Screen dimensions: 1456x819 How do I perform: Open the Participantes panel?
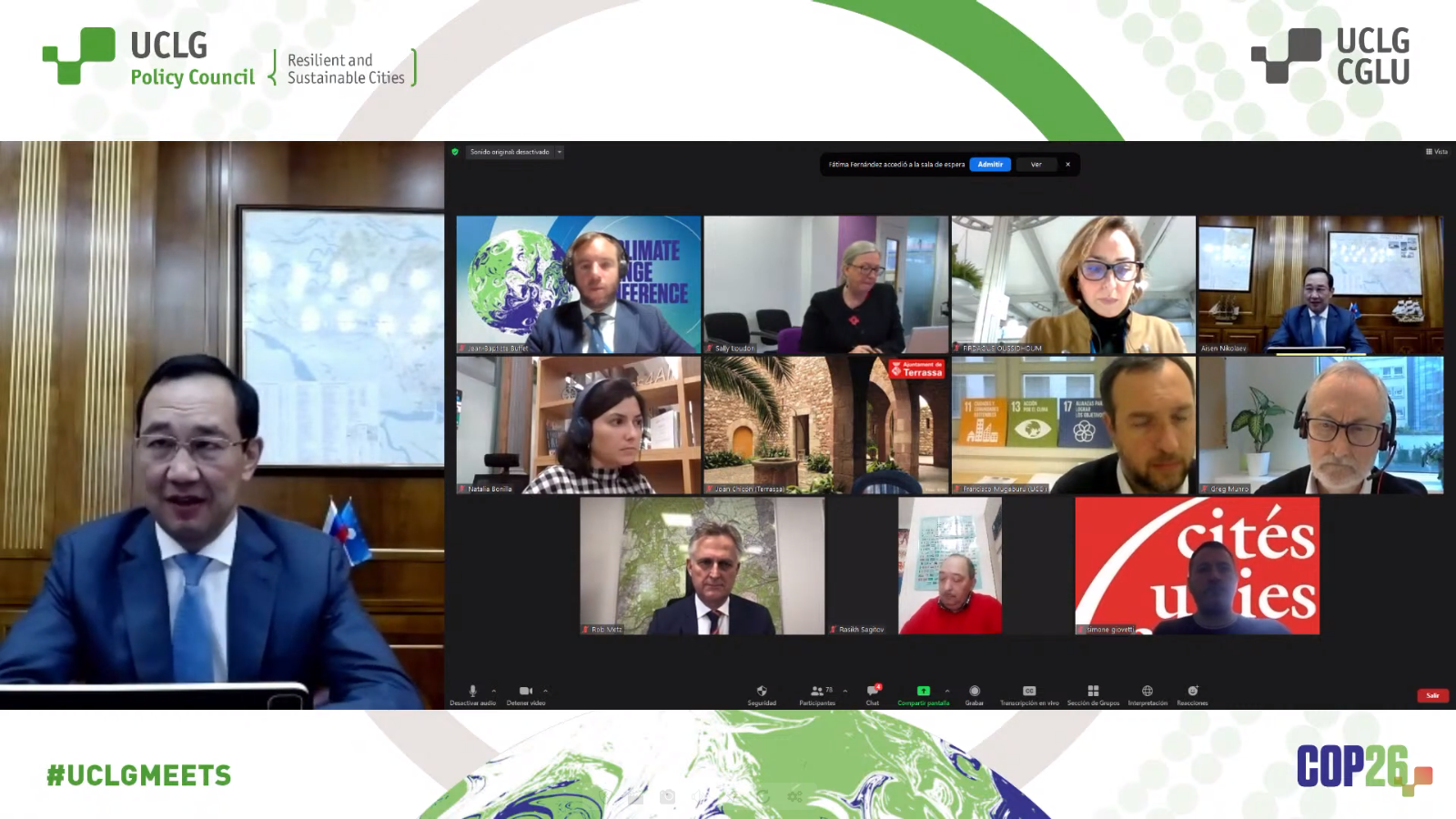pyautogui.click(x=817, y=695)
